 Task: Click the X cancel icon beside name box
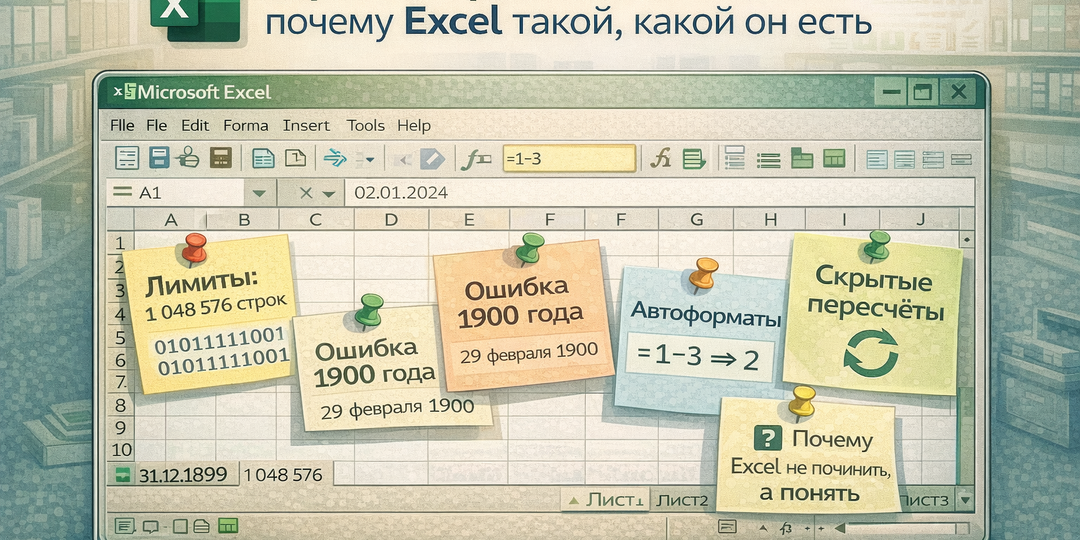[x=307, y=194]
